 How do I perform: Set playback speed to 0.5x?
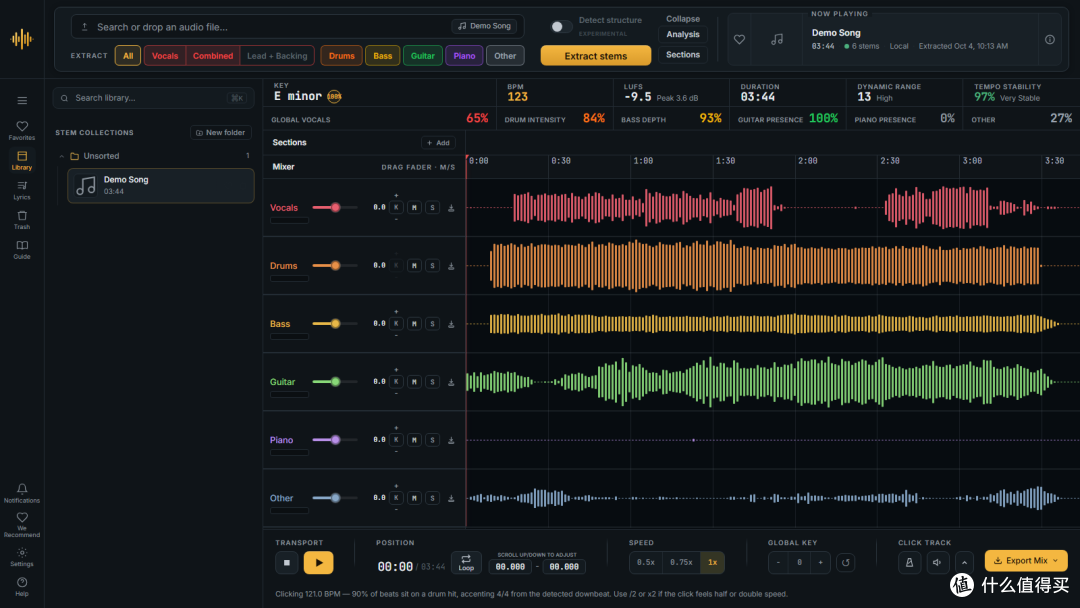[x=646, y=563]
